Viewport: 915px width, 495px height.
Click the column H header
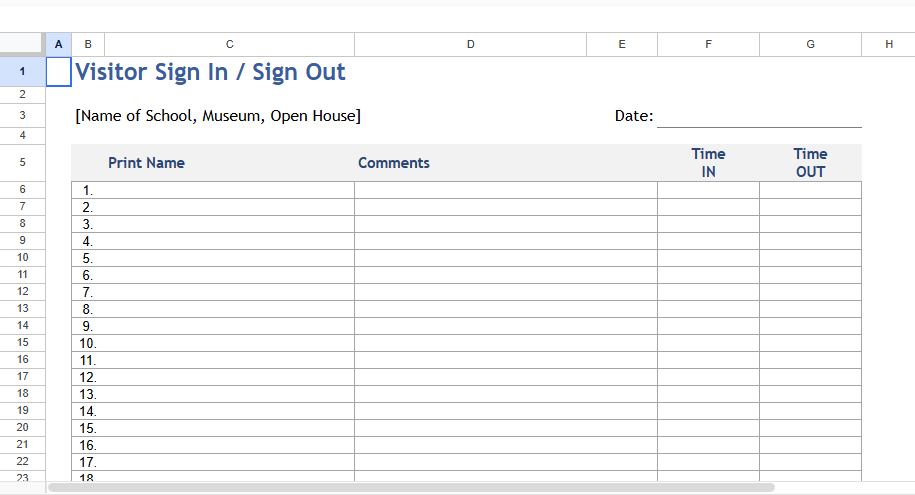[888, 44]
